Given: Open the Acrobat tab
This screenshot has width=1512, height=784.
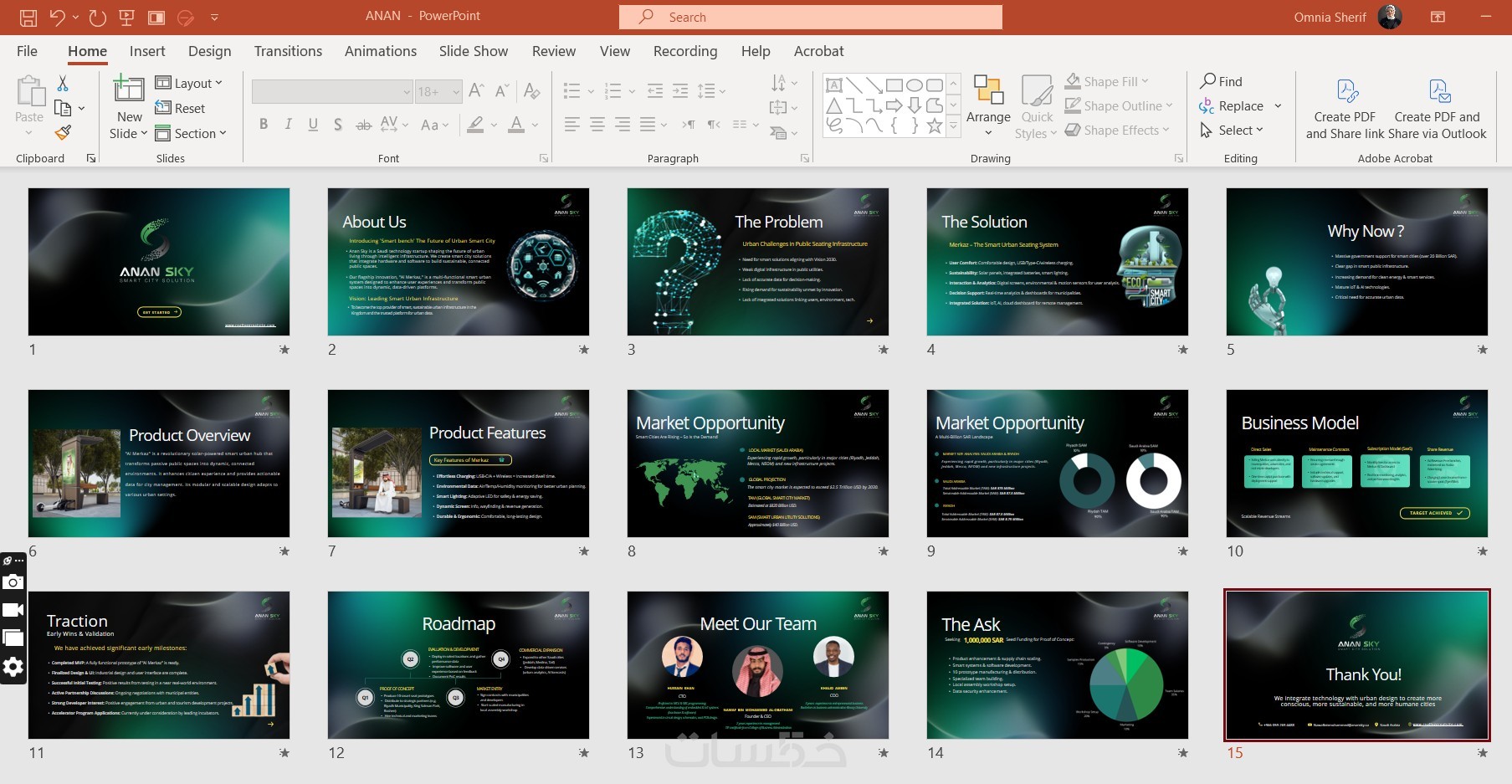Looking at the screenshot, I should tap(818, 51).
